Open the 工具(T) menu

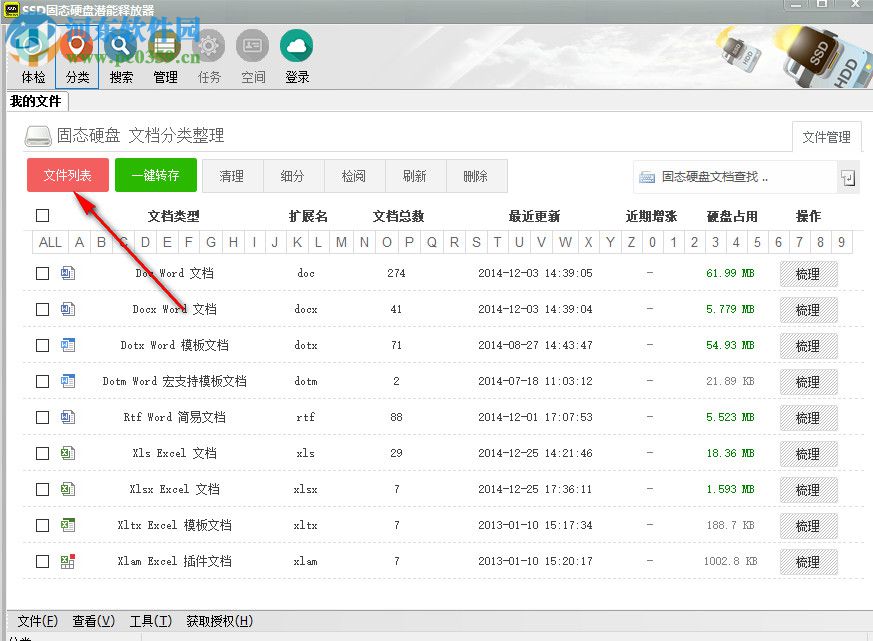(x=150, y=621)
